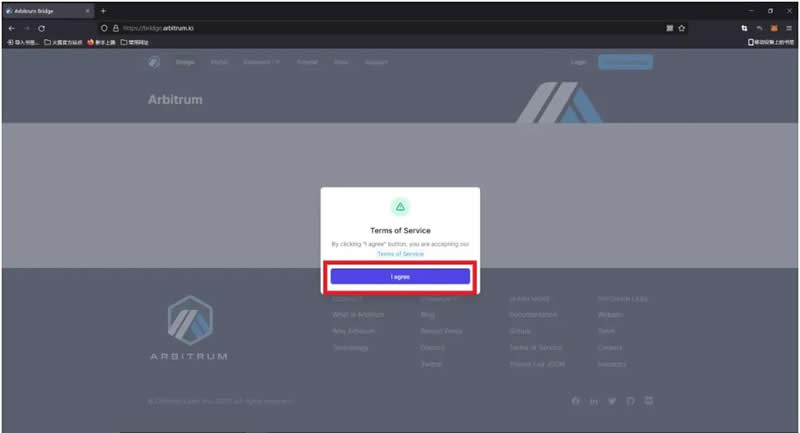Open the GitHub icon in footer

coord(630,401)
